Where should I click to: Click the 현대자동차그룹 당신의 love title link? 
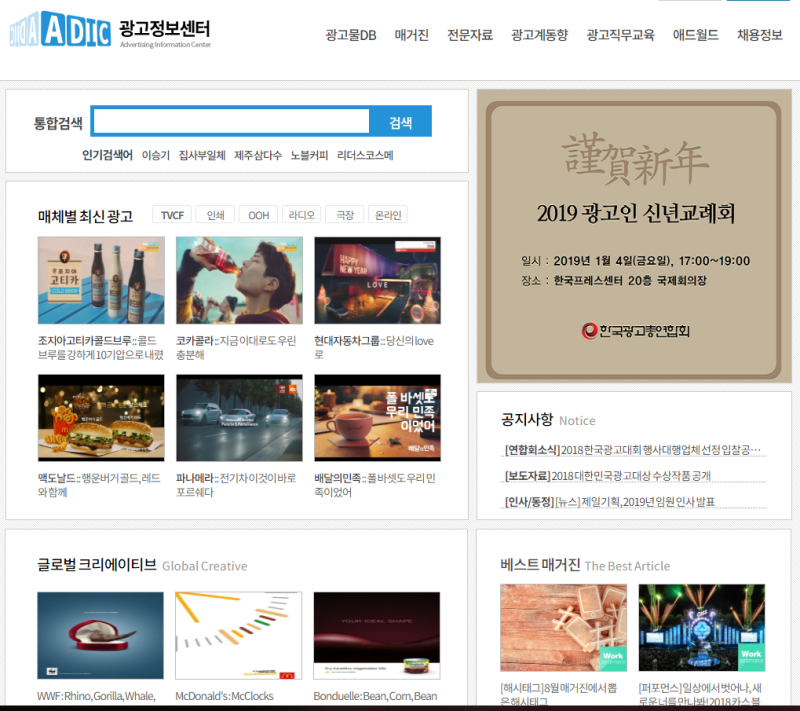pos(374,347)
